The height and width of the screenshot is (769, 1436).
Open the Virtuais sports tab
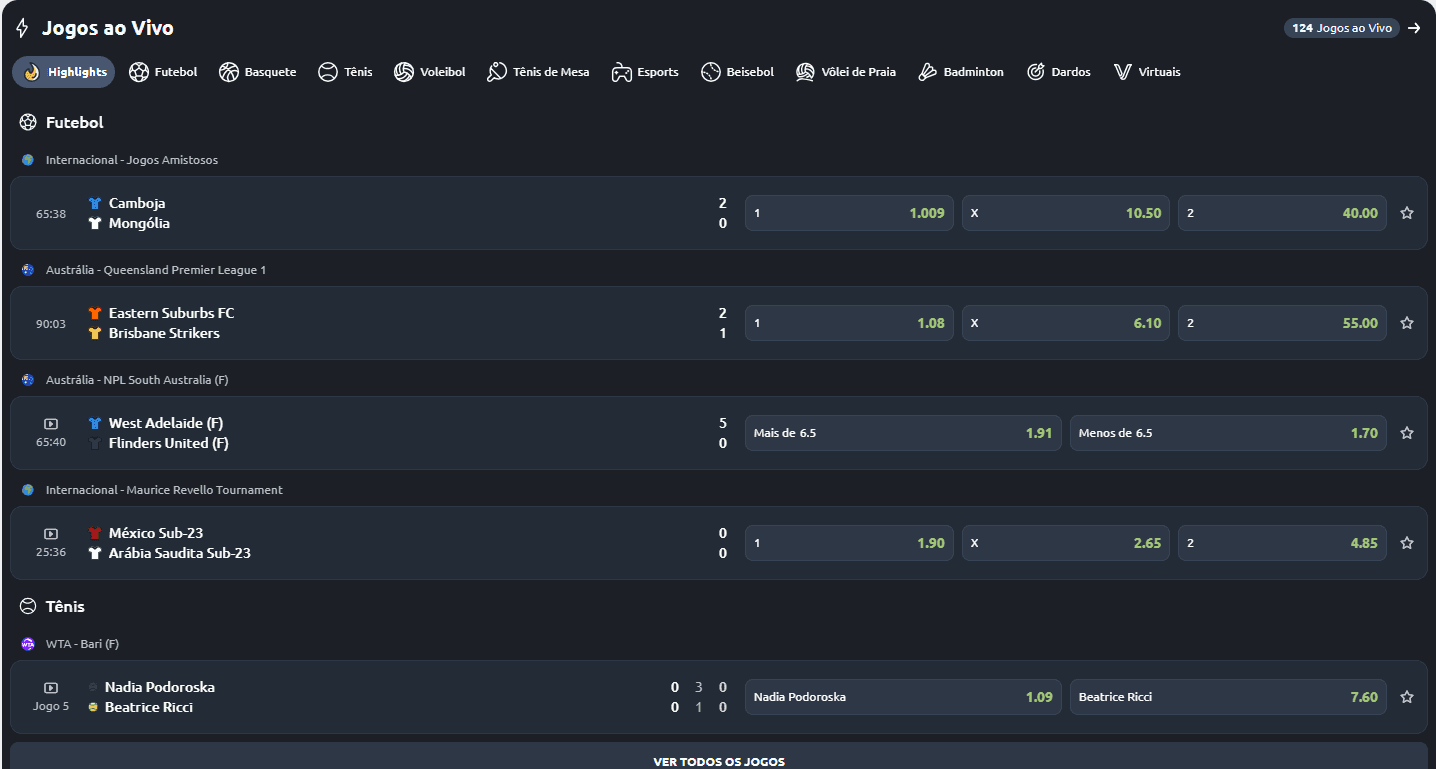click(x=1147, y=72)
